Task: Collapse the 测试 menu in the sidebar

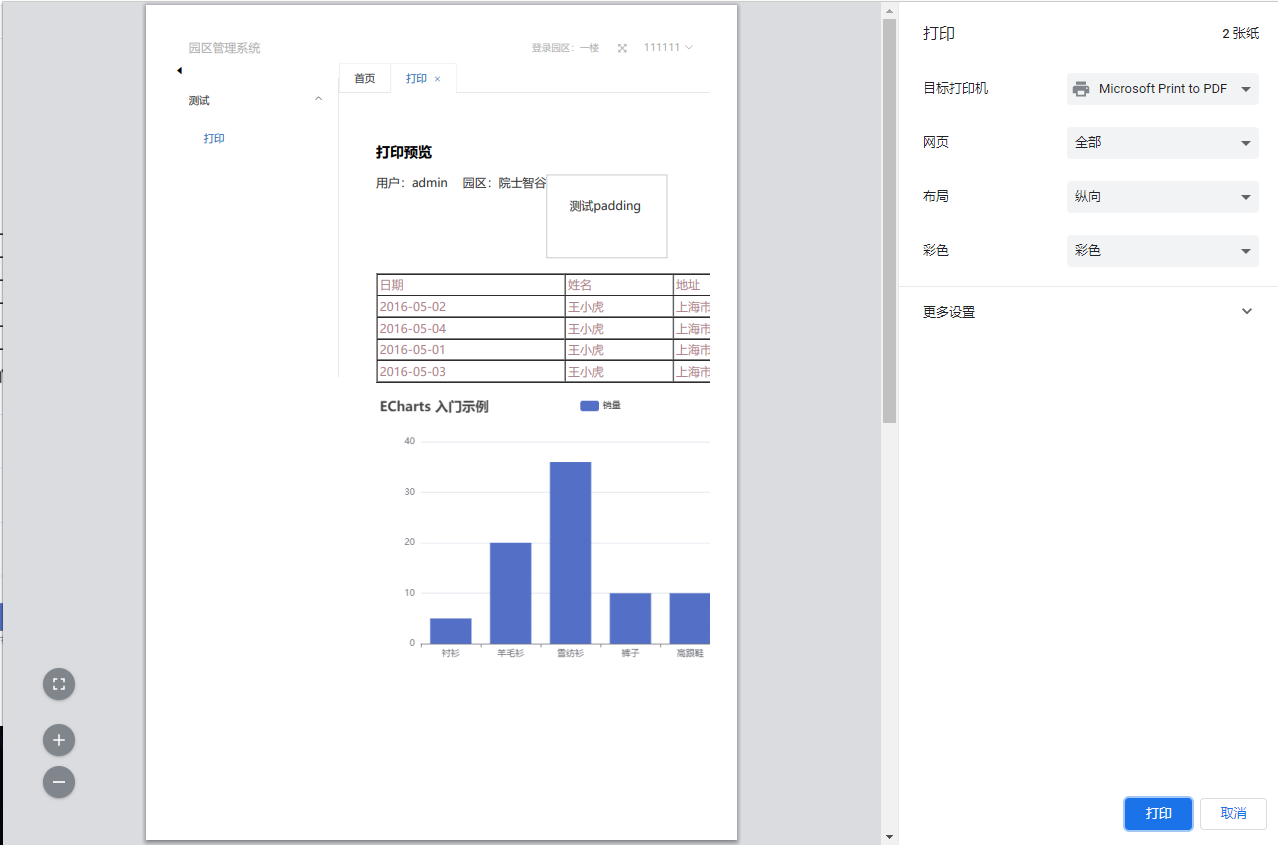Action: pyautogui.click(x=318, y=99)
